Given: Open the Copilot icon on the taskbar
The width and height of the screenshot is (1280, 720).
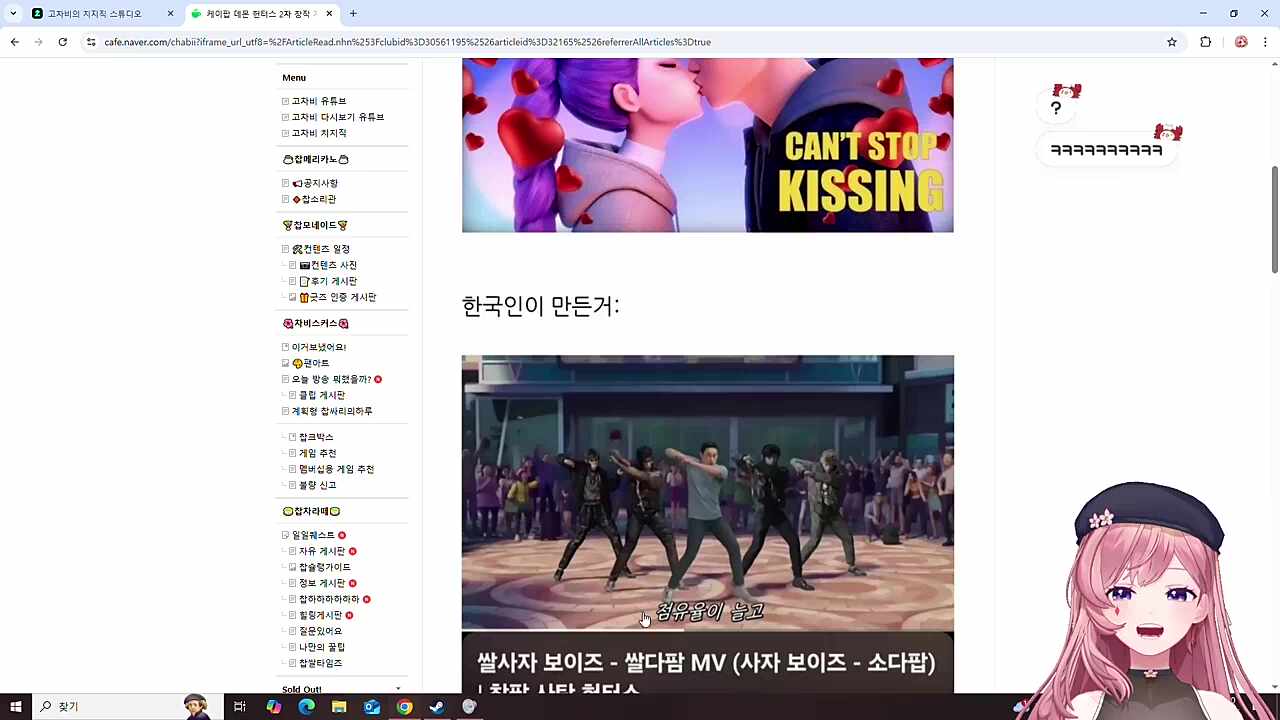Looking at the screenshot, I should coord(273,707).
